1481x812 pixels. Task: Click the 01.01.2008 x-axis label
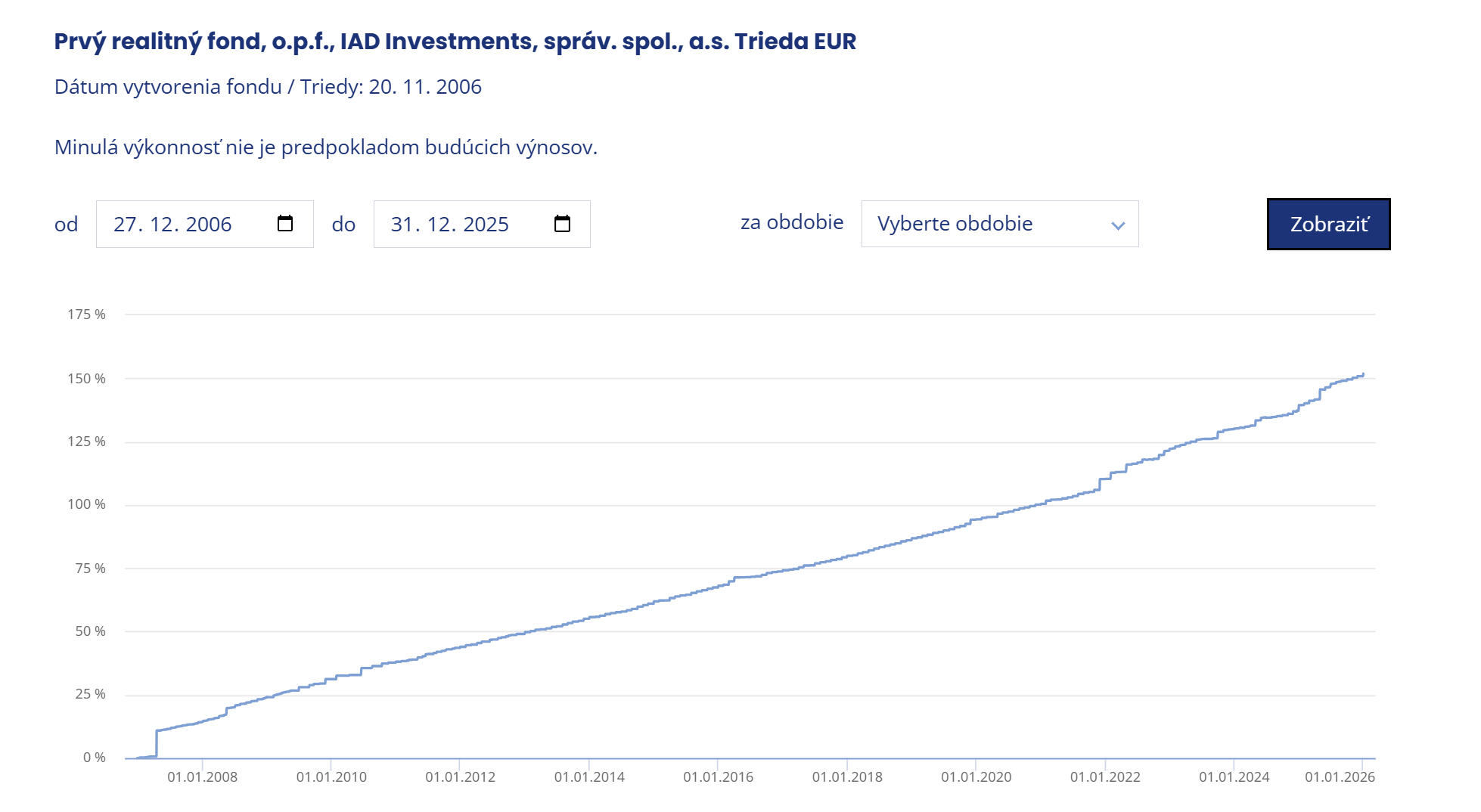202,776
